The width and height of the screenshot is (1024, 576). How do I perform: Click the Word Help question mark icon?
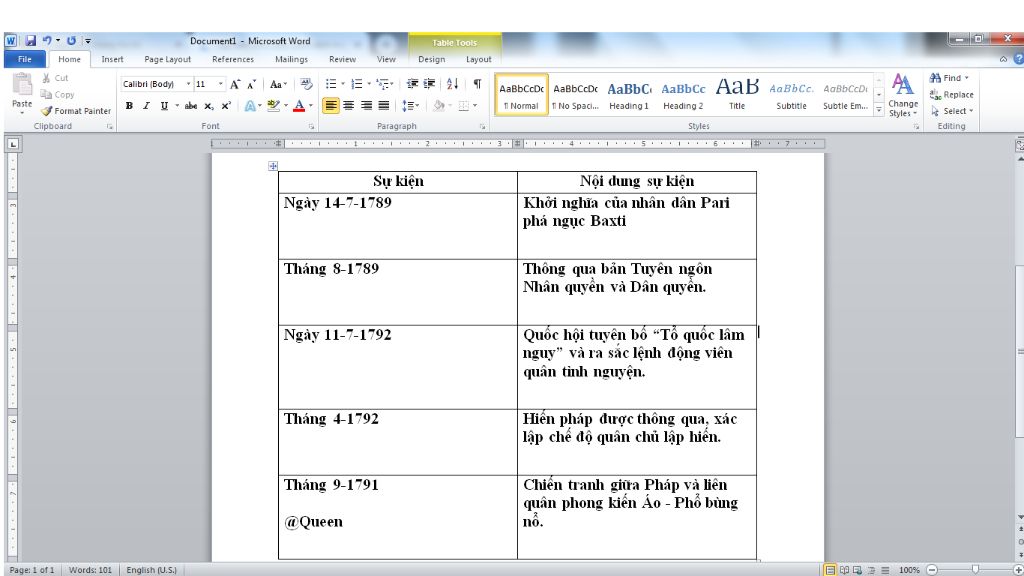[x=1018, y=59]
